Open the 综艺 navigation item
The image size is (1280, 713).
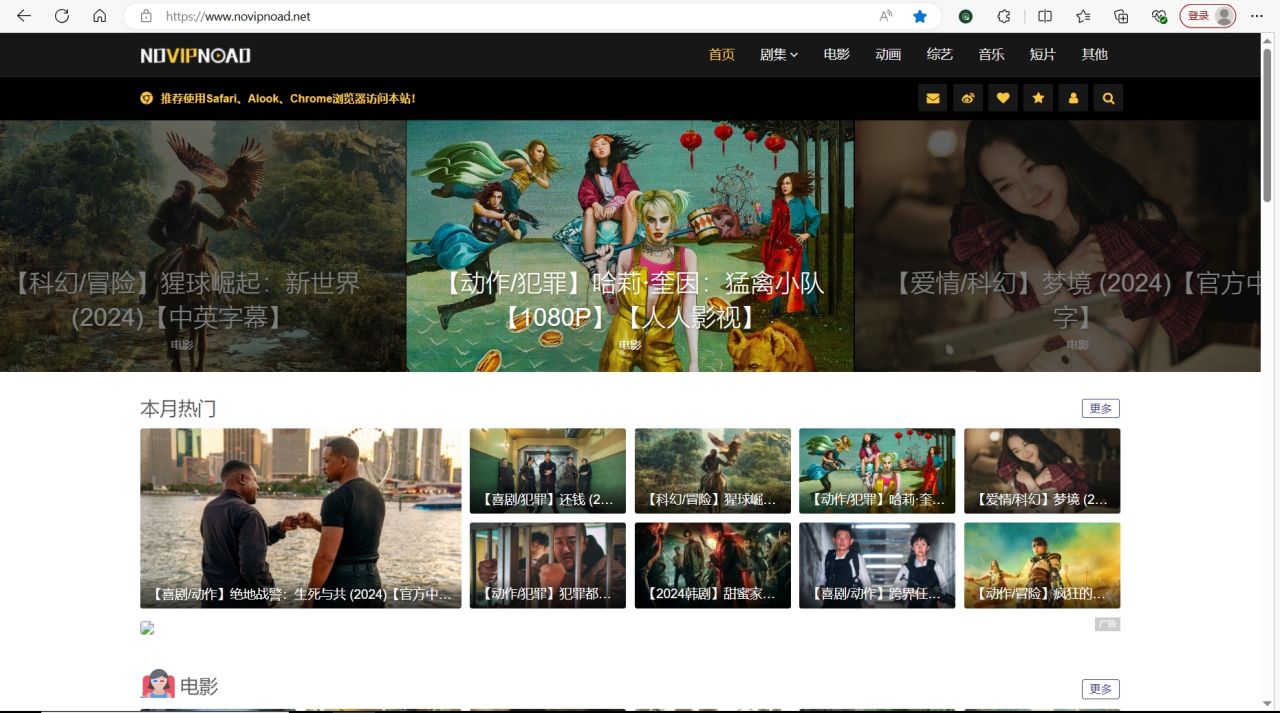940,55
